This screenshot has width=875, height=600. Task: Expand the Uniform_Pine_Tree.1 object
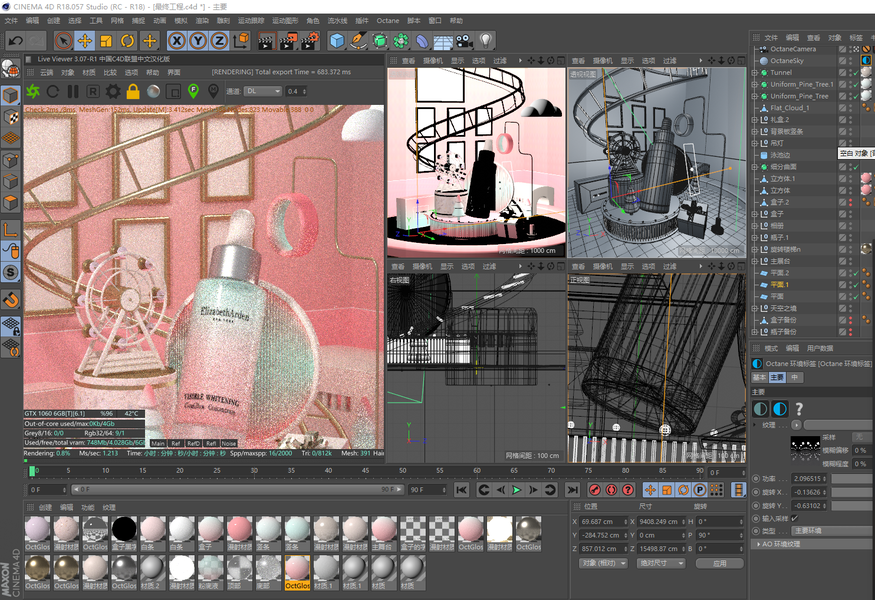(754, 84)
